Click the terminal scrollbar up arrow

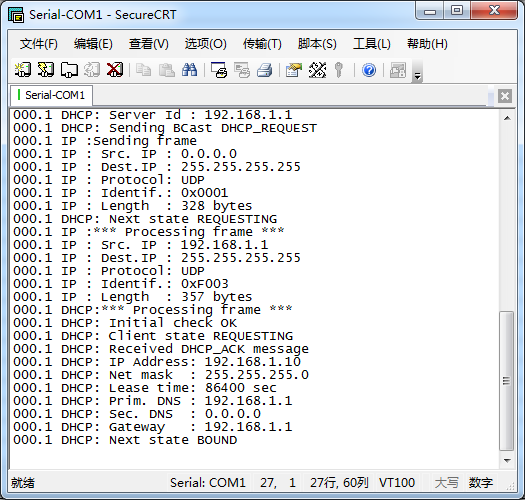tap(507, 118)
